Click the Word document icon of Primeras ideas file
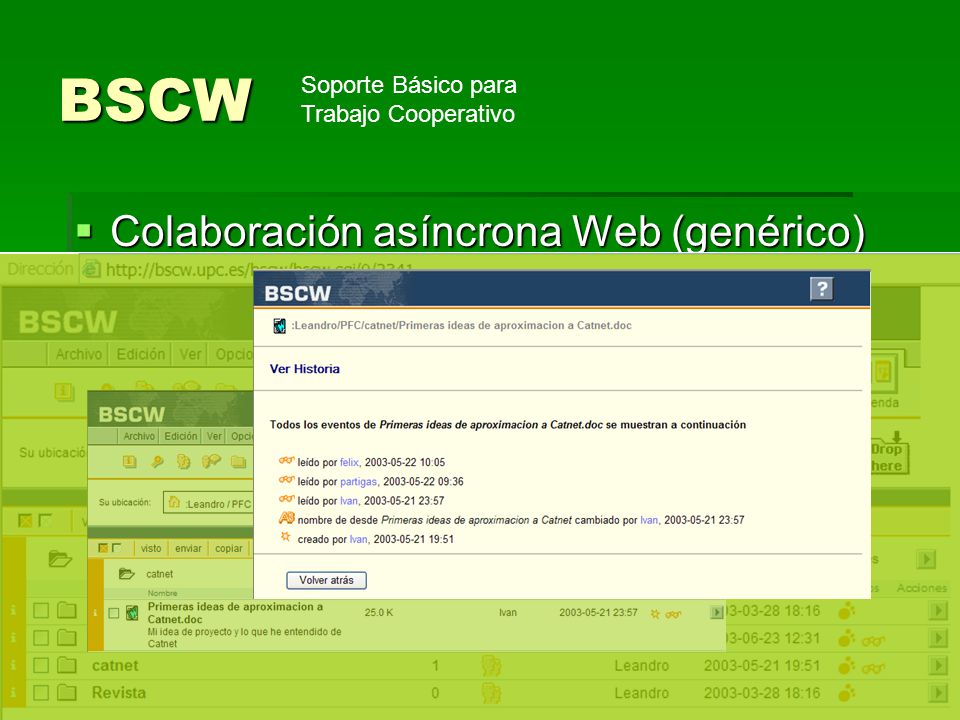This screenshot has width=960, height=720. 132,613
